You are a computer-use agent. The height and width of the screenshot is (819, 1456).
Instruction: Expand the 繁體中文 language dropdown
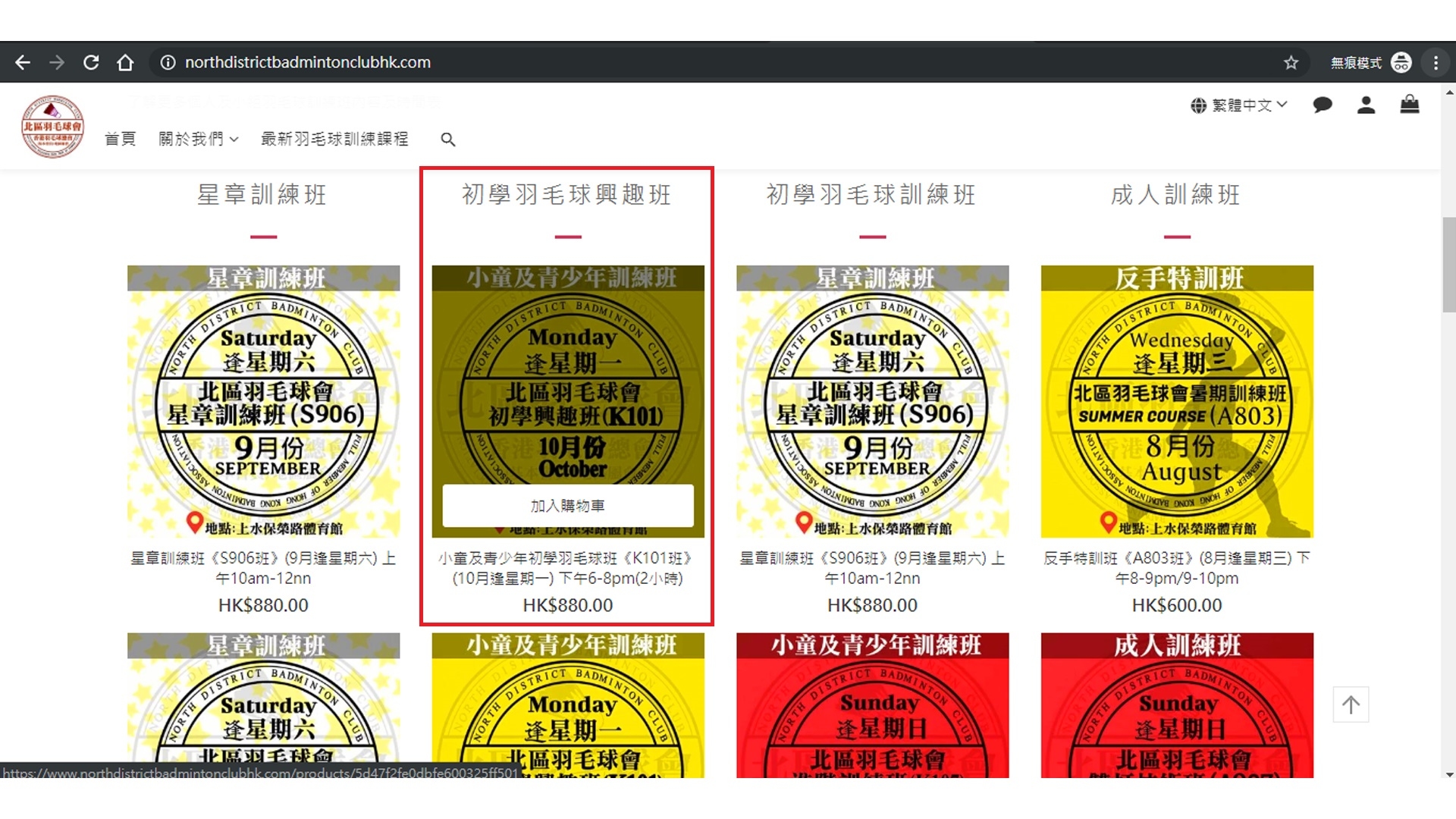click(x=1239, y=105)
